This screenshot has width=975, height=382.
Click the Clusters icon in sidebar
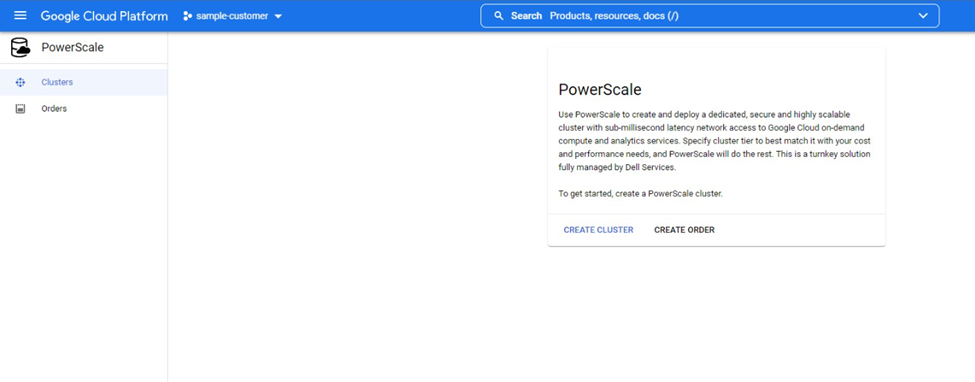click(x=20, y=82)
